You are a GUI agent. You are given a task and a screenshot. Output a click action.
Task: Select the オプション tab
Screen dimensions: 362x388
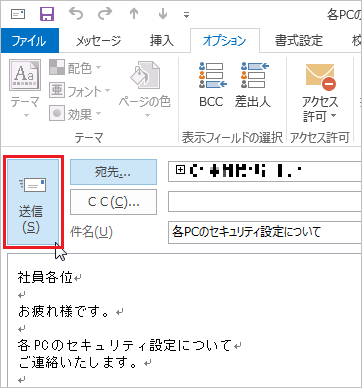pyautogui.click(x=224, y=41)
